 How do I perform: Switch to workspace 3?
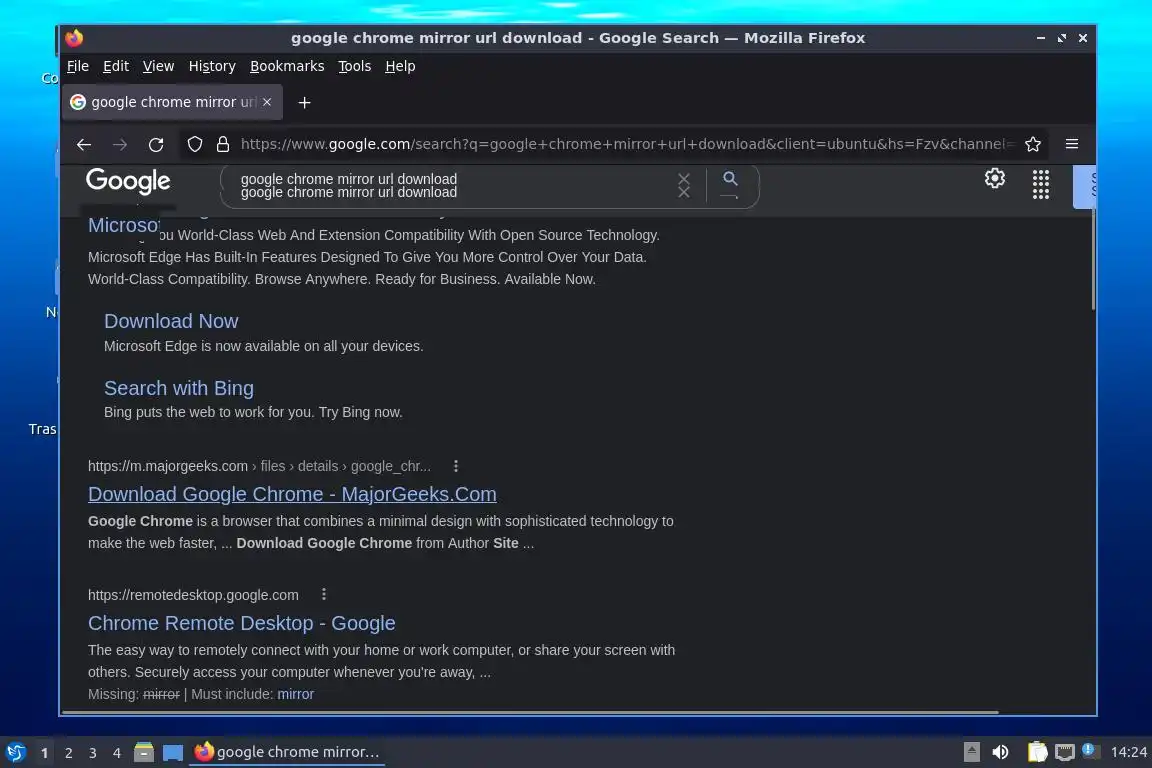93,753
